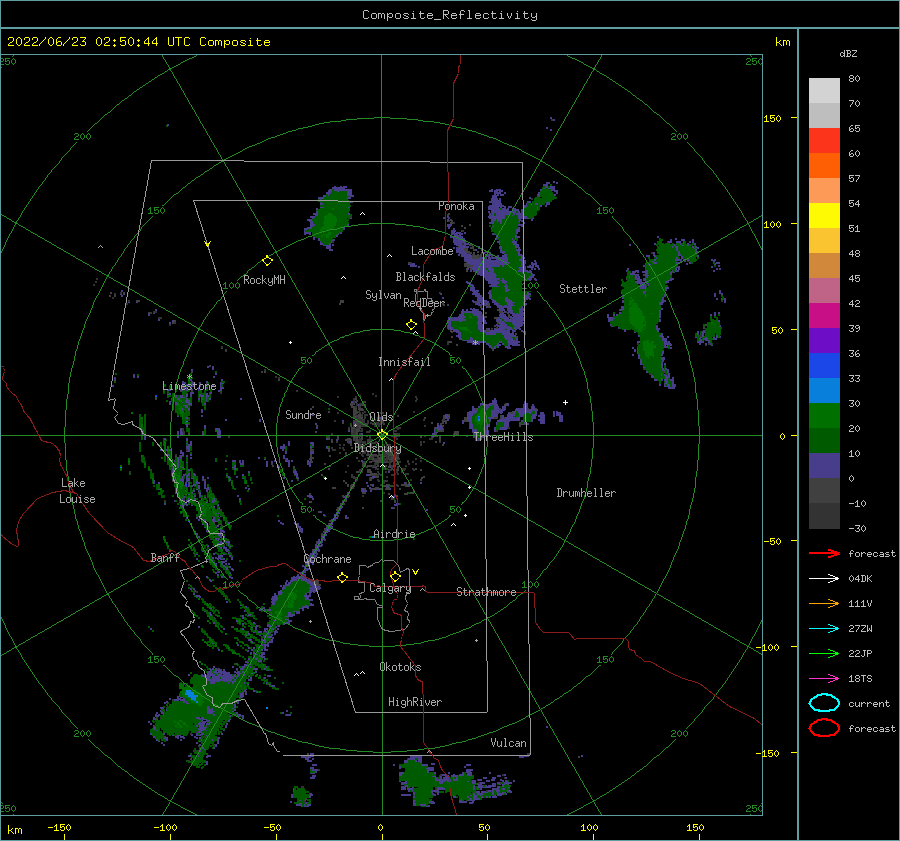The width and height of the screenshot is (900, 841).
Task: Click the Strathmore town label
Action: (486, 592)
